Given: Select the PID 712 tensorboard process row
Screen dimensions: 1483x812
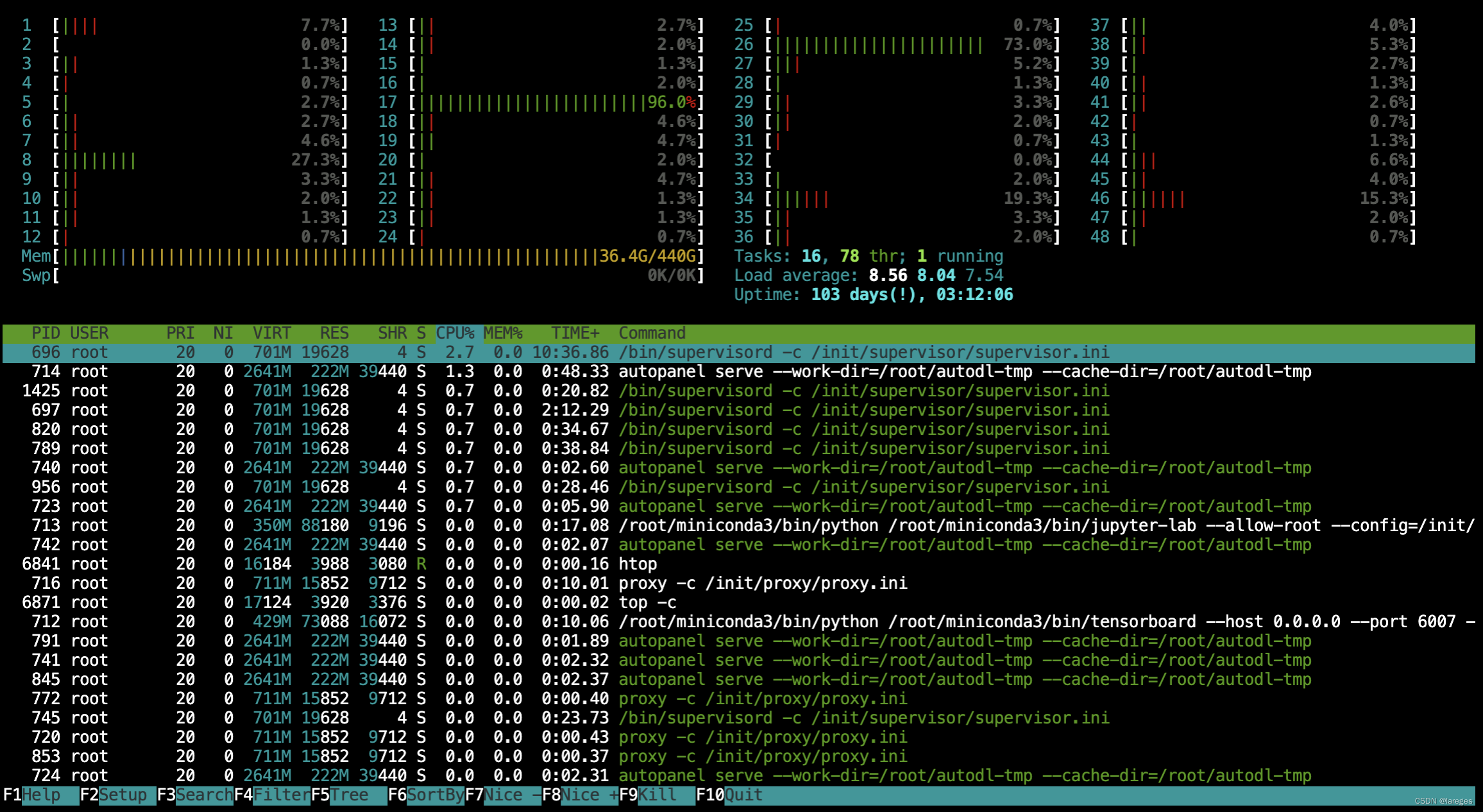Looking at the screenshot, I should (739, 622).
